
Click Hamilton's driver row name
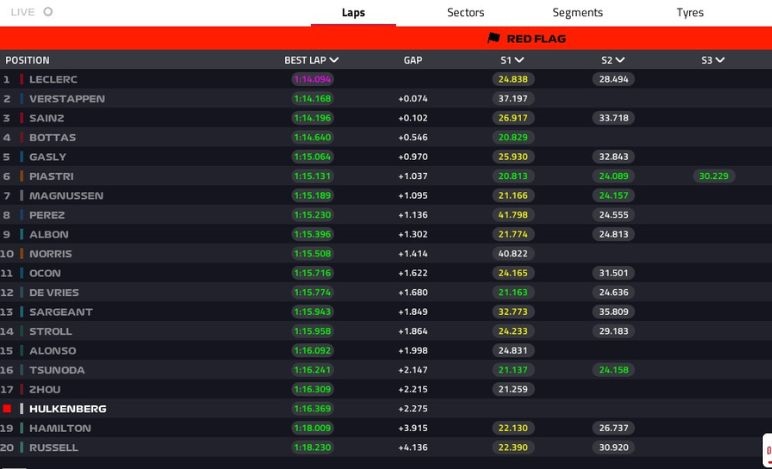click(60, 428)
